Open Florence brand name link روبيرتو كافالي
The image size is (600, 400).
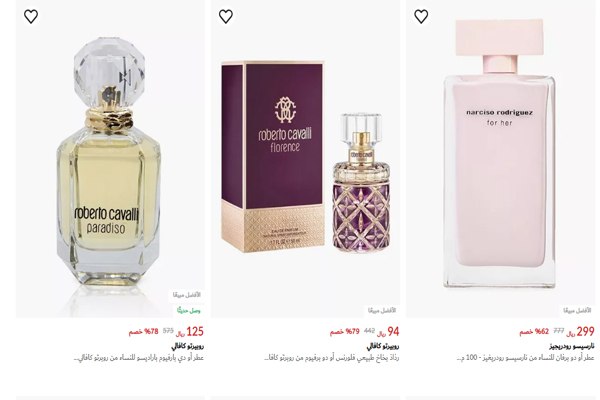tap(383, 346)
